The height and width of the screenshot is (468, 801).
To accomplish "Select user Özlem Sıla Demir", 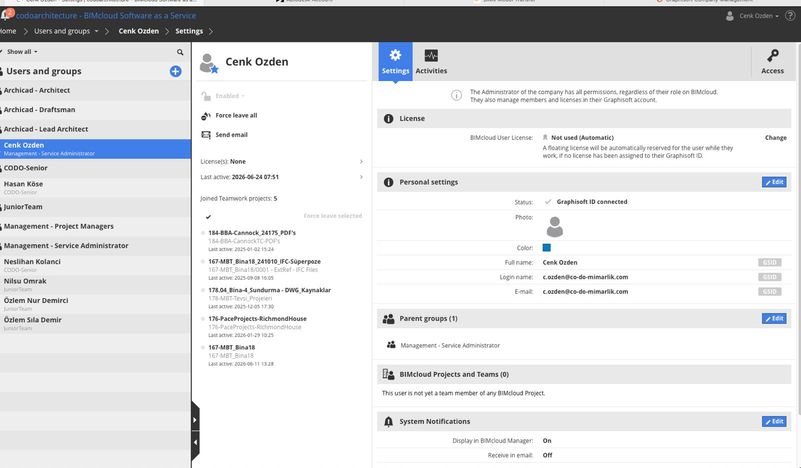I will coord(95,323).
